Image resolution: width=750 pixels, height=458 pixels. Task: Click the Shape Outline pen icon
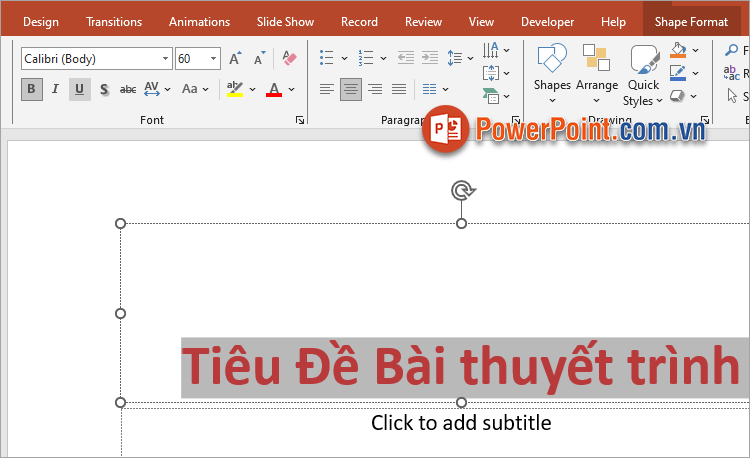(x=678, y=73)
